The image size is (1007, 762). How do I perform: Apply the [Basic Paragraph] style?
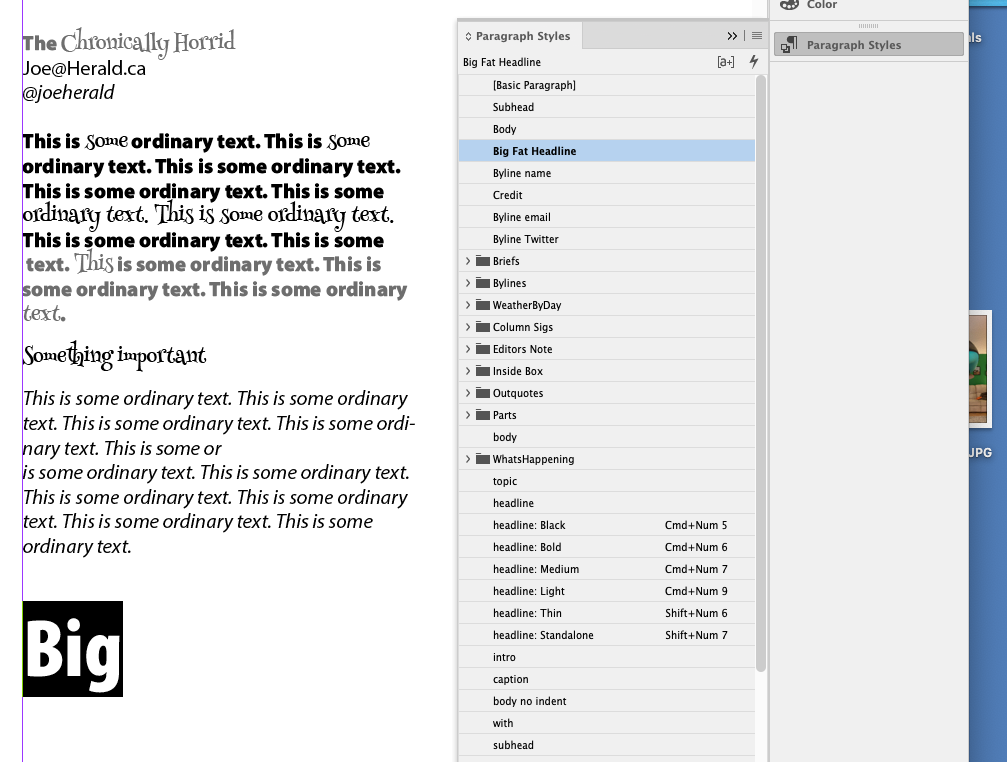click(x=607, y=85)
